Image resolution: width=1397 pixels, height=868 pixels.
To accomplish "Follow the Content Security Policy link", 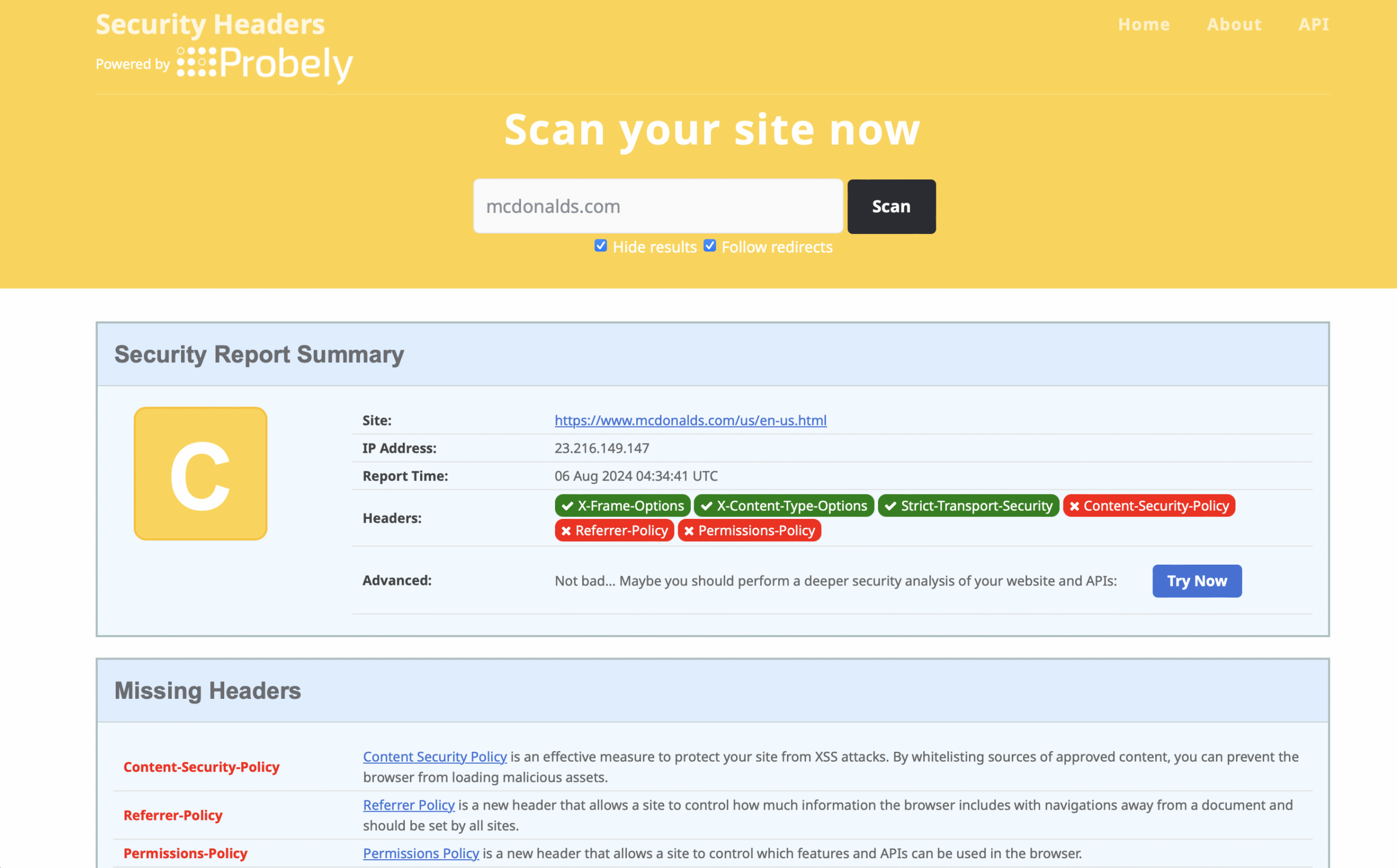I will (x=435, y=757).
